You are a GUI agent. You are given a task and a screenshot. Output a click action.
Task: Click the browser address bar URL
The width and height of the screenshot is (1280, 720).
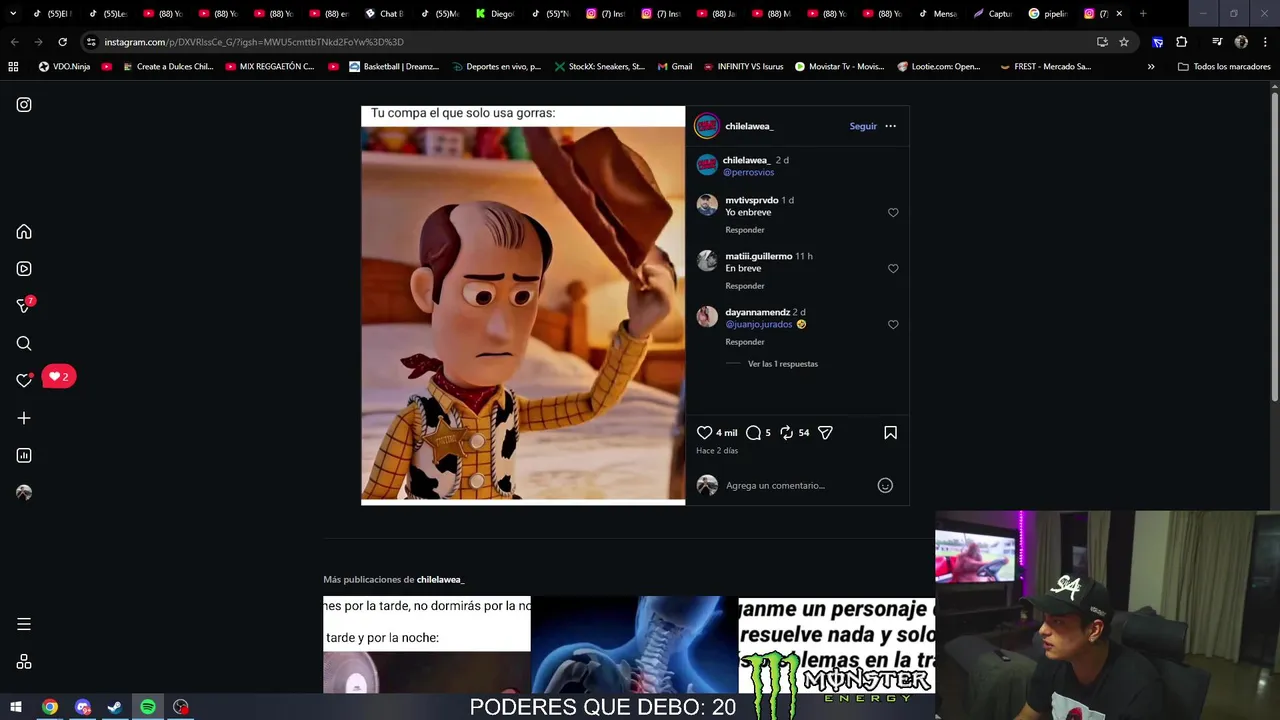(254, 42)
